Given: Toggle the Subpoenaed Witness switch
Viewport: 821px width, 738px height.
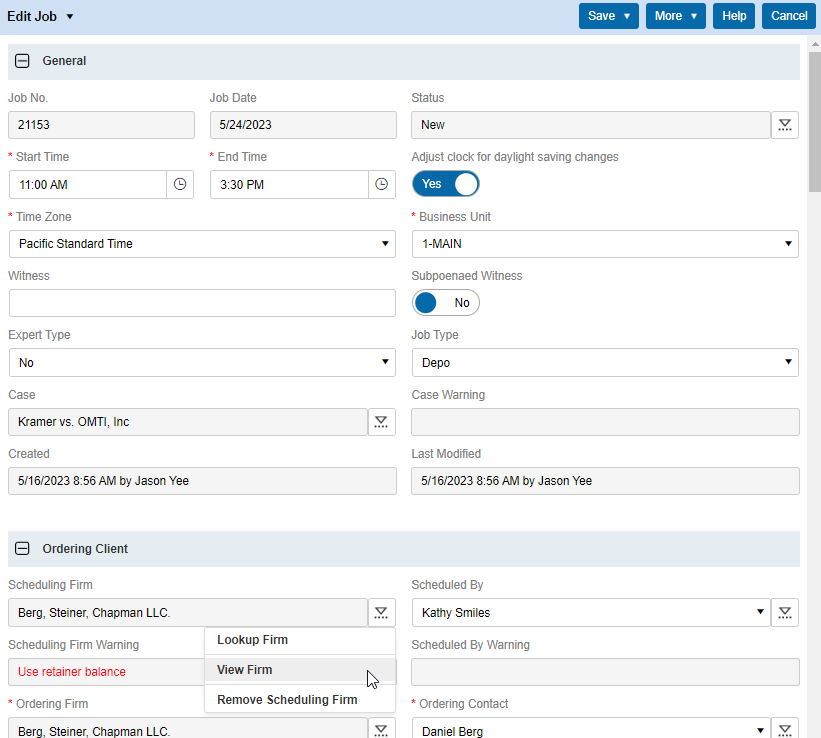Looking at the screenshot, I should (x=446, y=303).
